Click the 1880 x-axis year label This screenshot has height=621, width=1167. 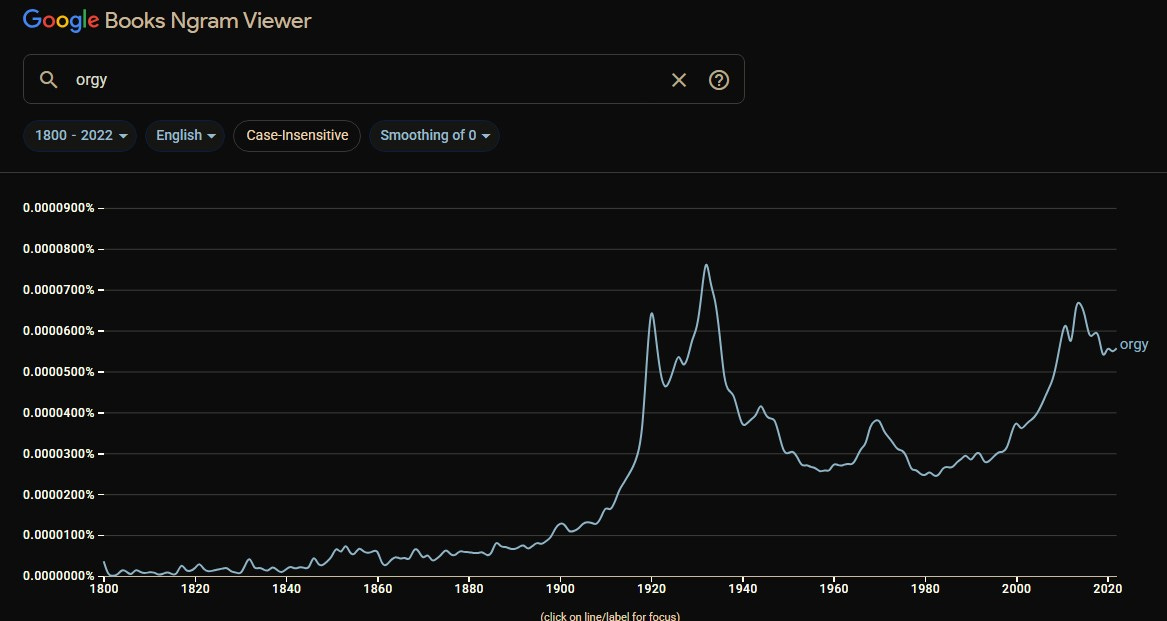(469, 588)
